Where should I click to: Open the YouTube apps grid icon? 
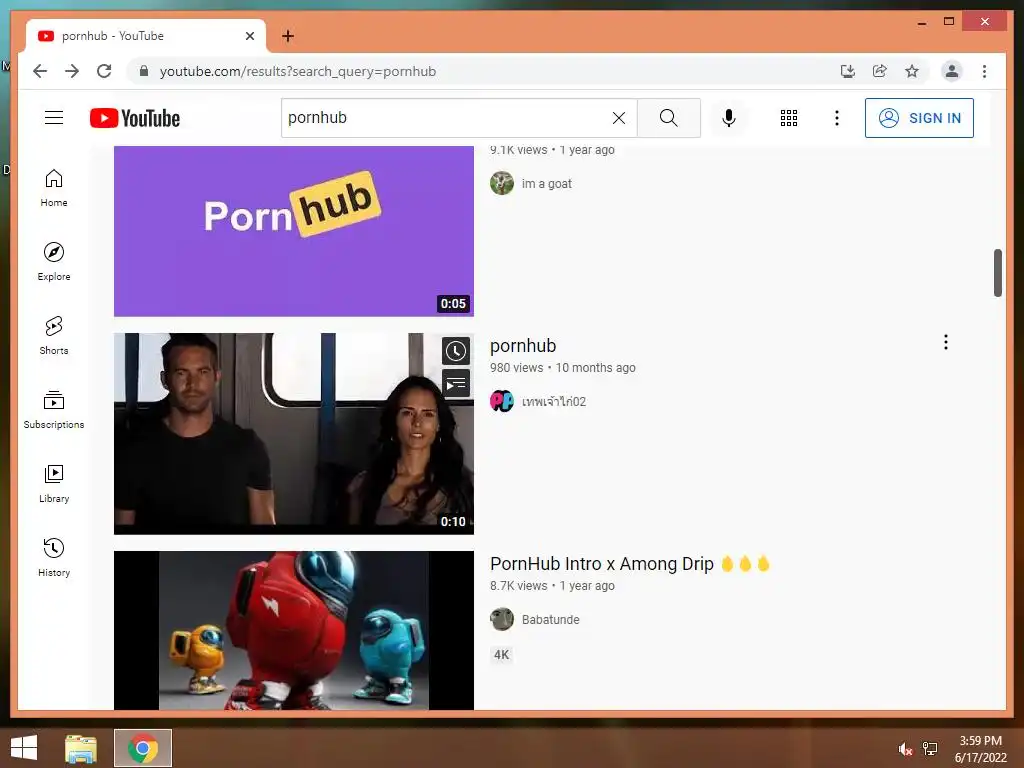pyautogui.click(x=788, y=118)
